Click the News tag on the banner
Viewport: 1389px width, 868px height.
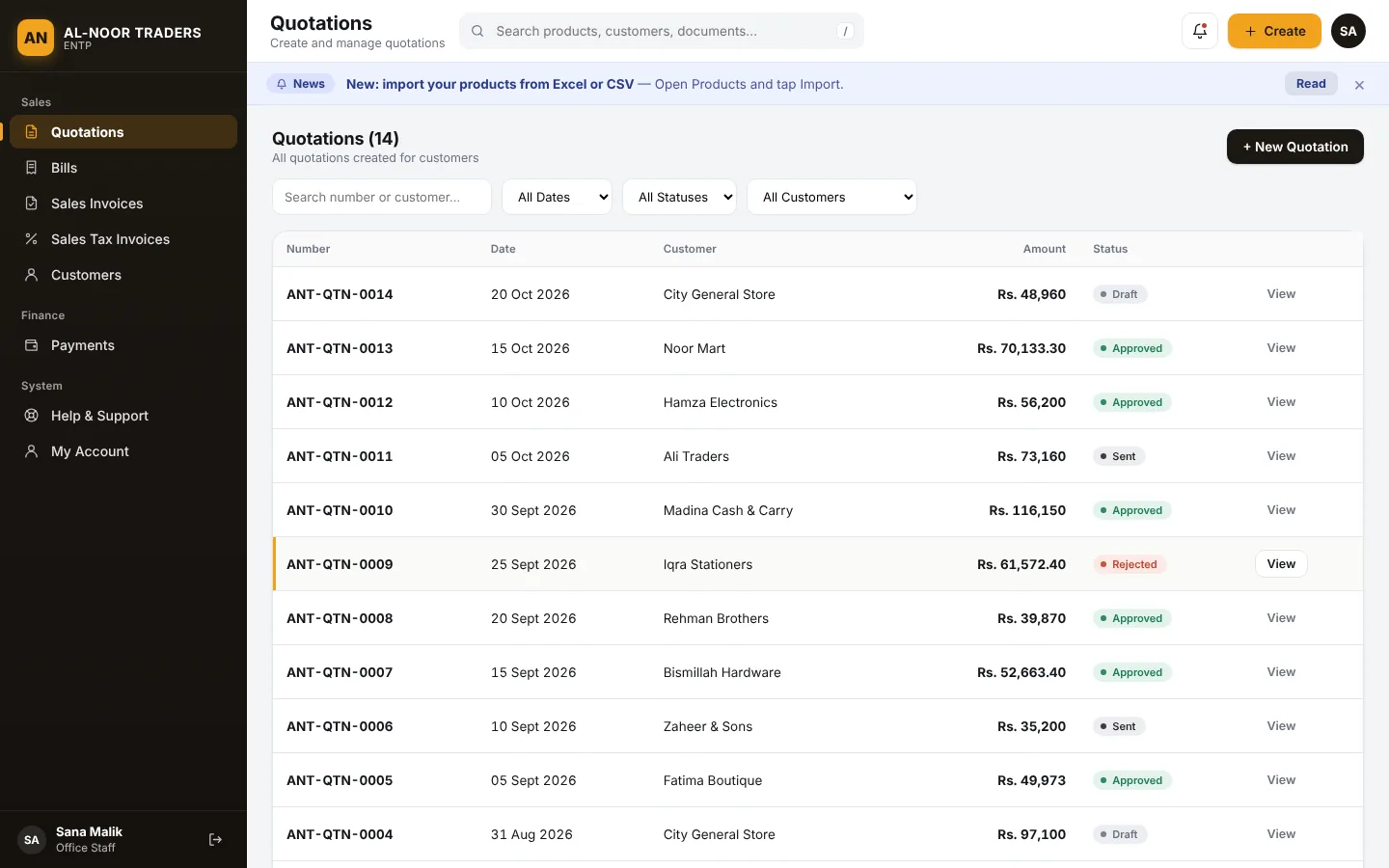pyautogui.click(x=300, y=84)
